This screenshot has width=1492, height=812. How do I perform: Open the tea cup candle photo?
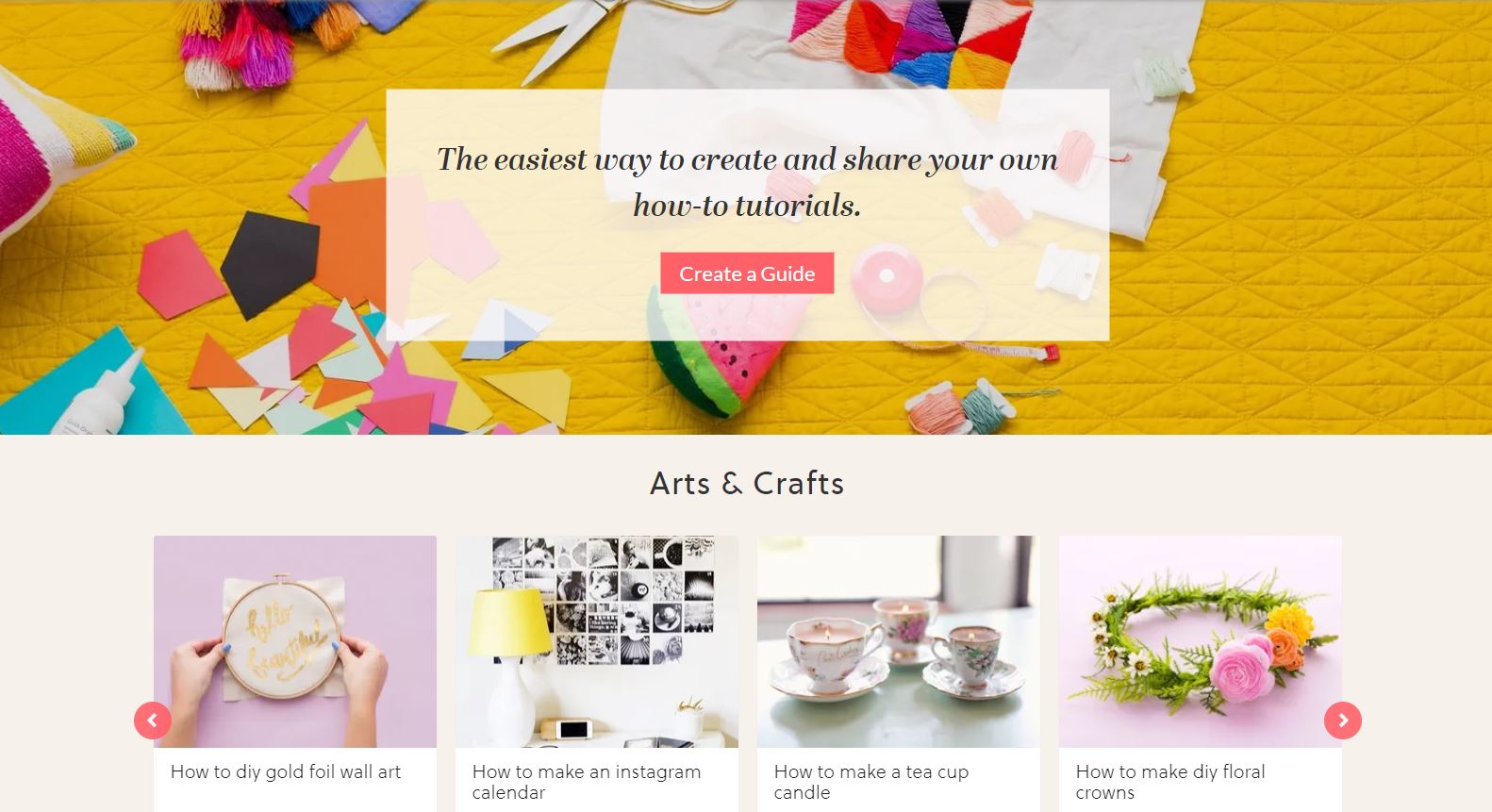pyautogui.click(x=899, y=641)
